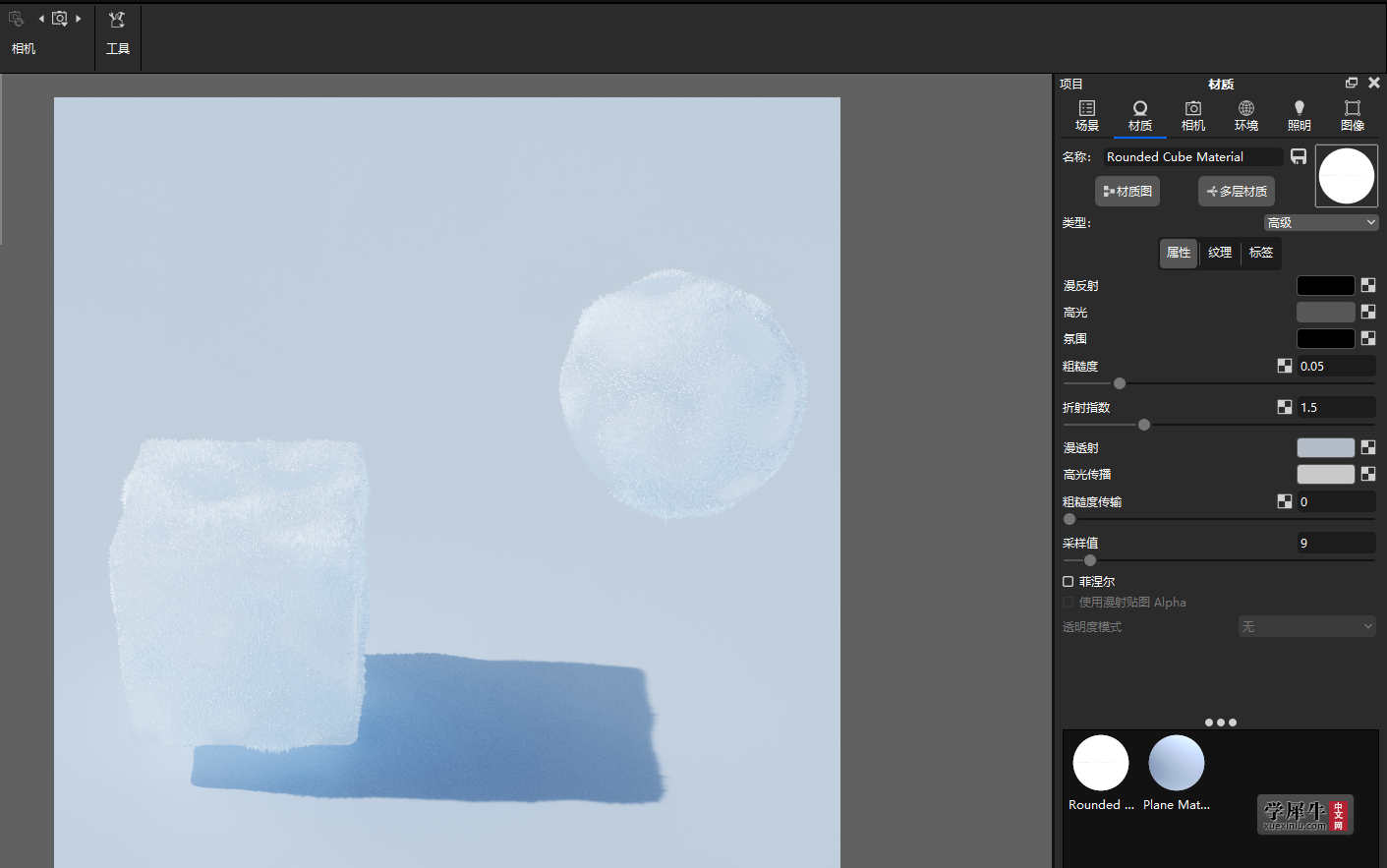Viewport: 1387px width, 868px height.
Task: Adjust the 采样值 samples slider
Action: pos(1090,560)
